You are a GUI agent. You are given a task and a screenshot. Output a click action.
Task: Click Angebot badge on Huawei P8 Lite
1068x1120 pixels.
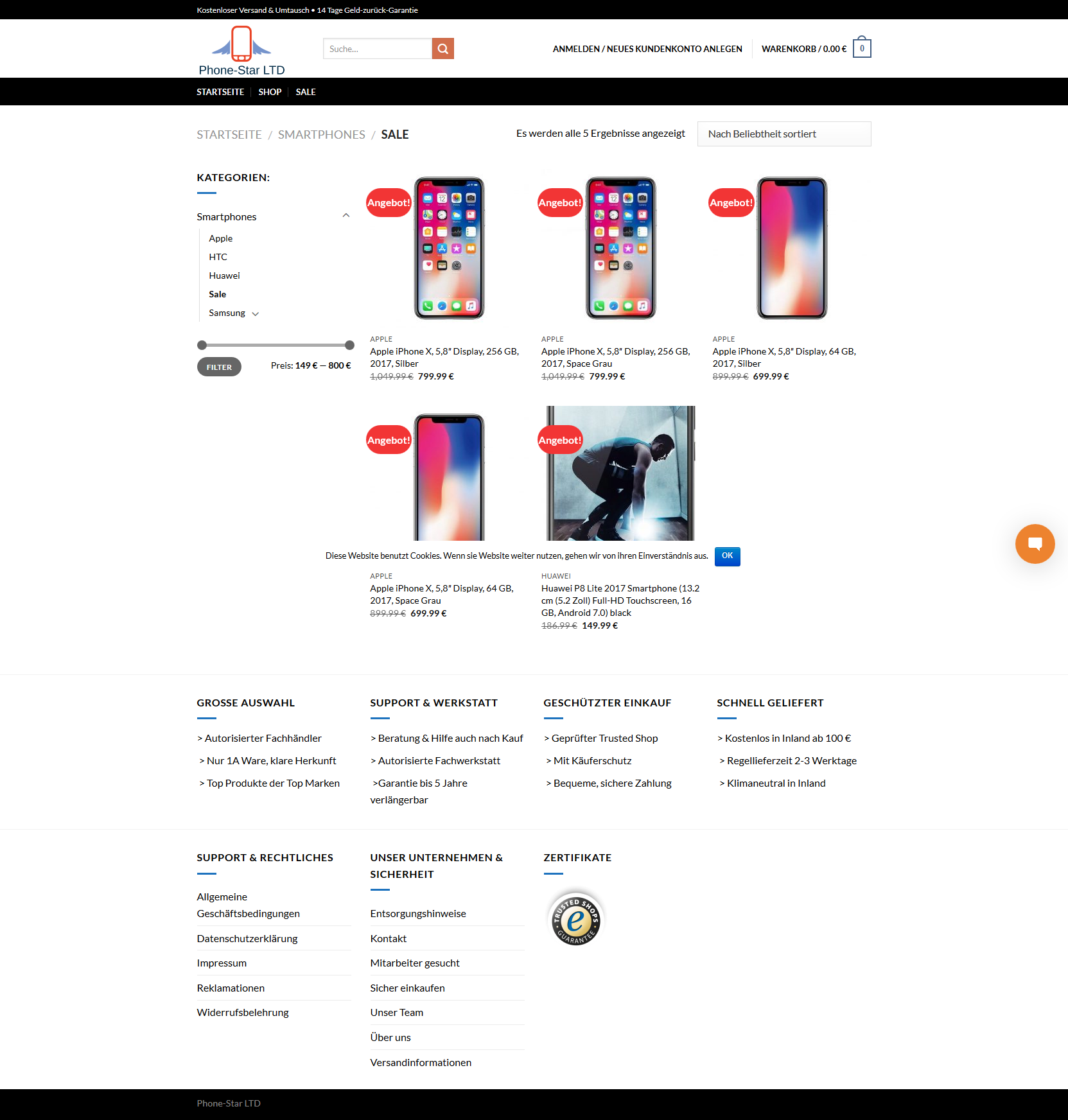point(560,440)
